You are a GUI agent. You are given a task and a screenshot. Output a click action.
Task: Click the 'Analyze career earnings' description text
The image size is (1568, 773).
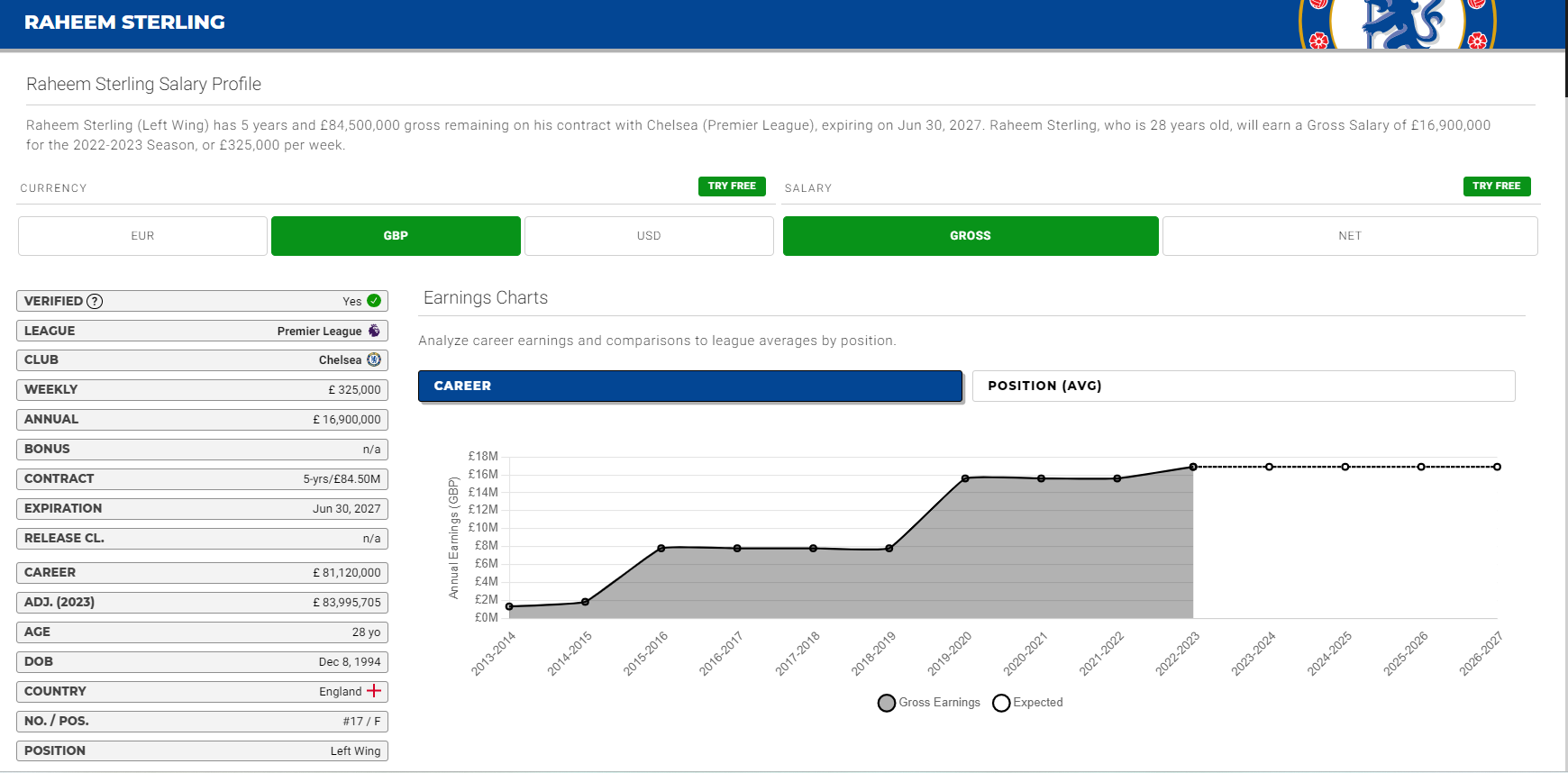pyautogui.click(x=657, y=341)
